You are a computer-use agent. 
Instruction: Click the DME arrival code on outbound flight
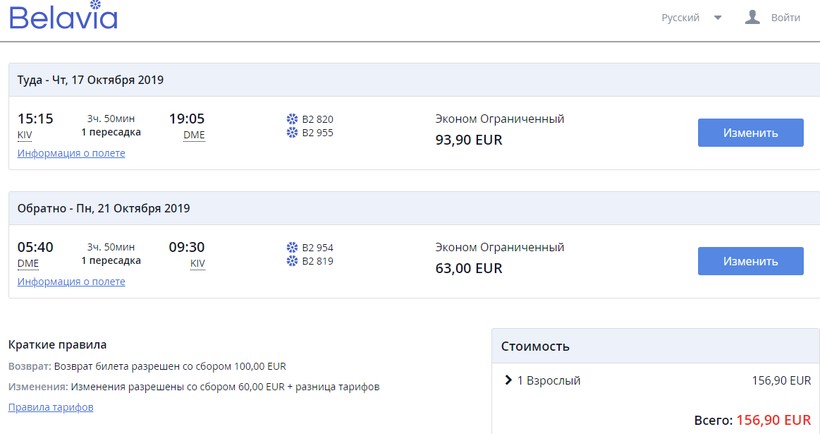(194, 135)
